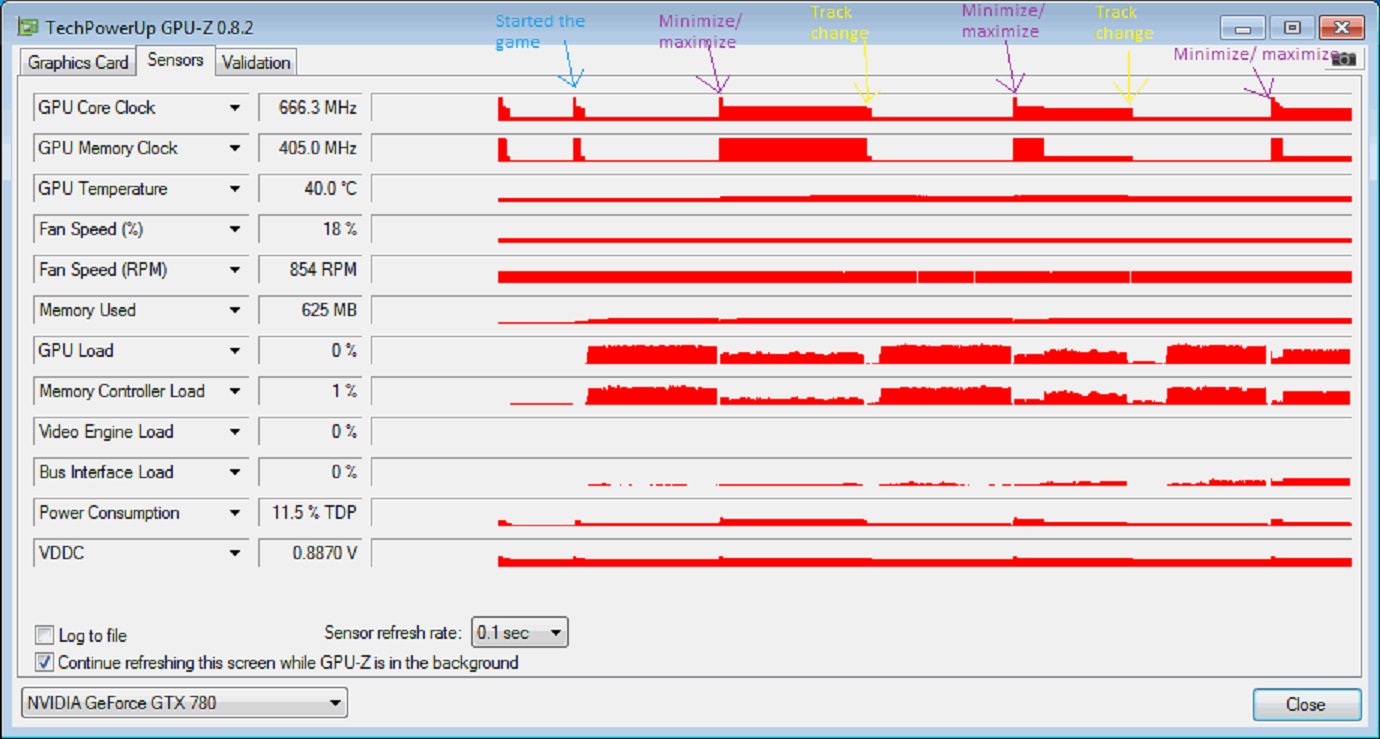Select the Sensors tab
The image size is (1380, 739).
175,60
